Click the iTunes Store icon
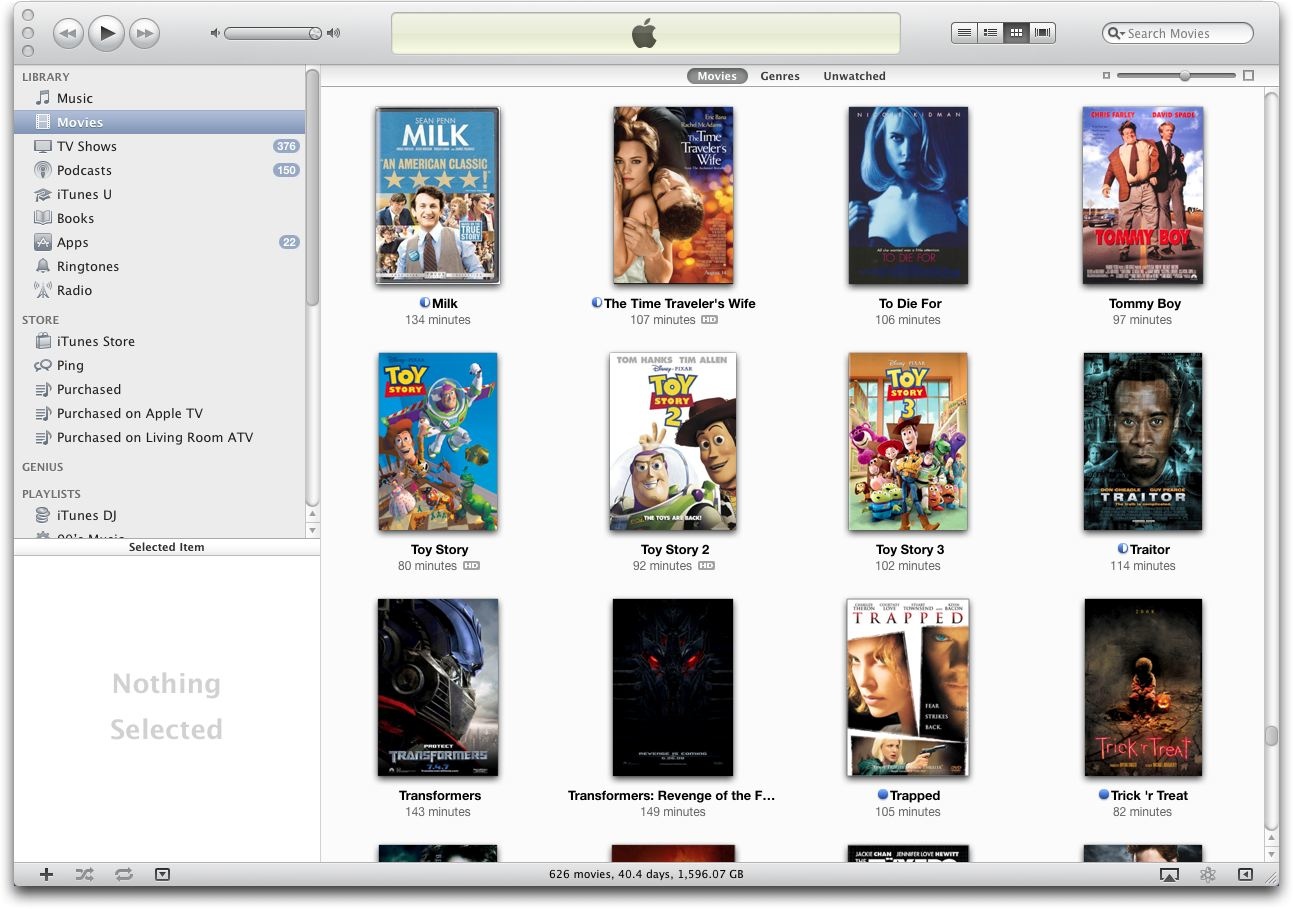 (x=43, y=341)
